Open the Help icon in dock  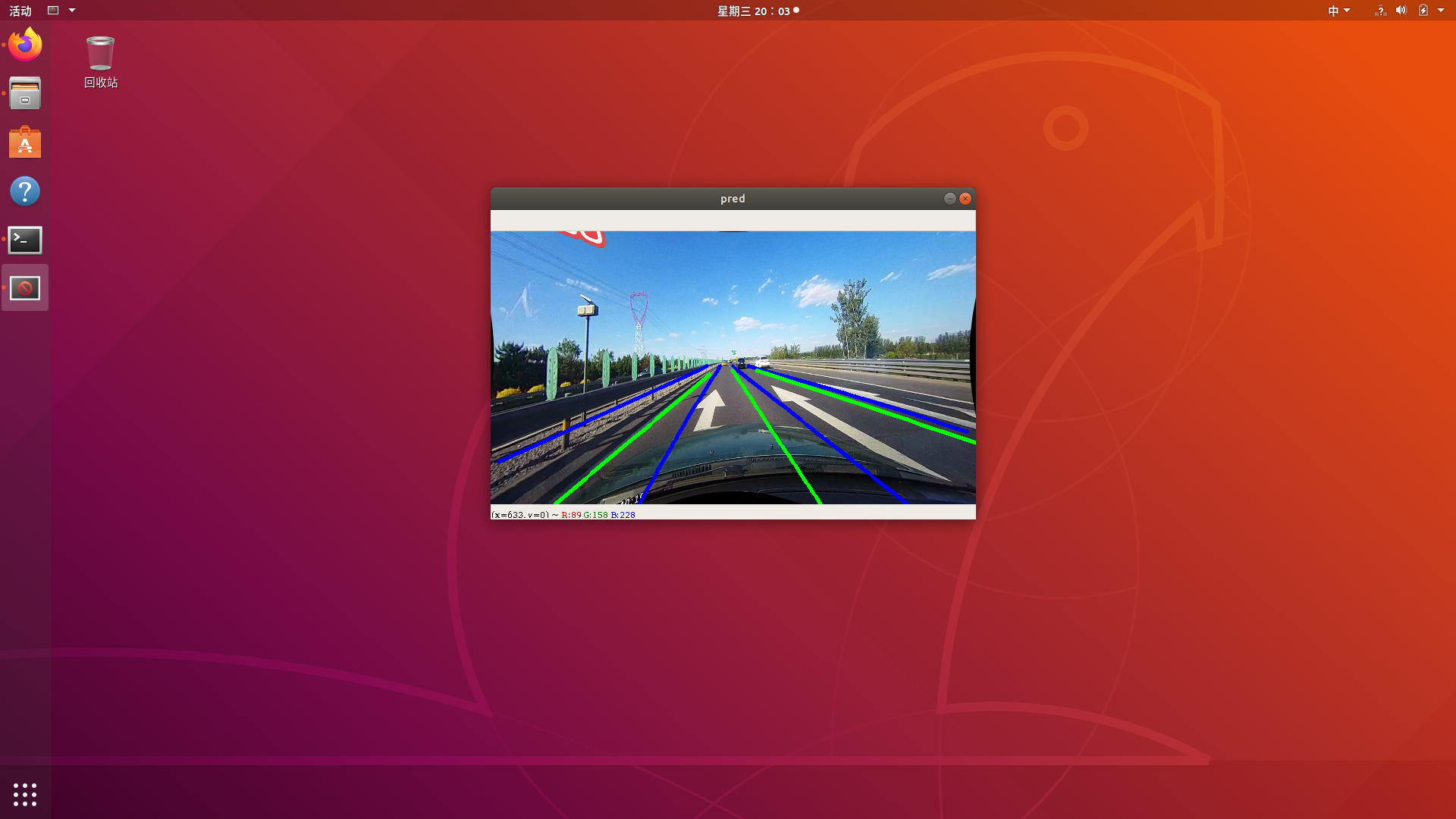pos(25,191)
